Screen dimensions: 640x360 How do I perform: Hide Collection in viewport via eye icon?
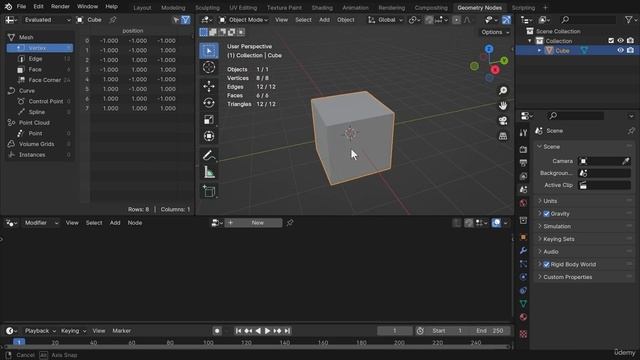620,41
